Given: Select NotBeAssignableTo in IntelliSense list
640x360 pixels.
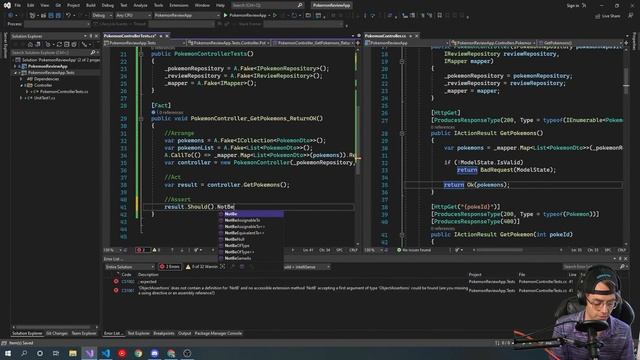Looking at the screenshot, I should point(251,220).
